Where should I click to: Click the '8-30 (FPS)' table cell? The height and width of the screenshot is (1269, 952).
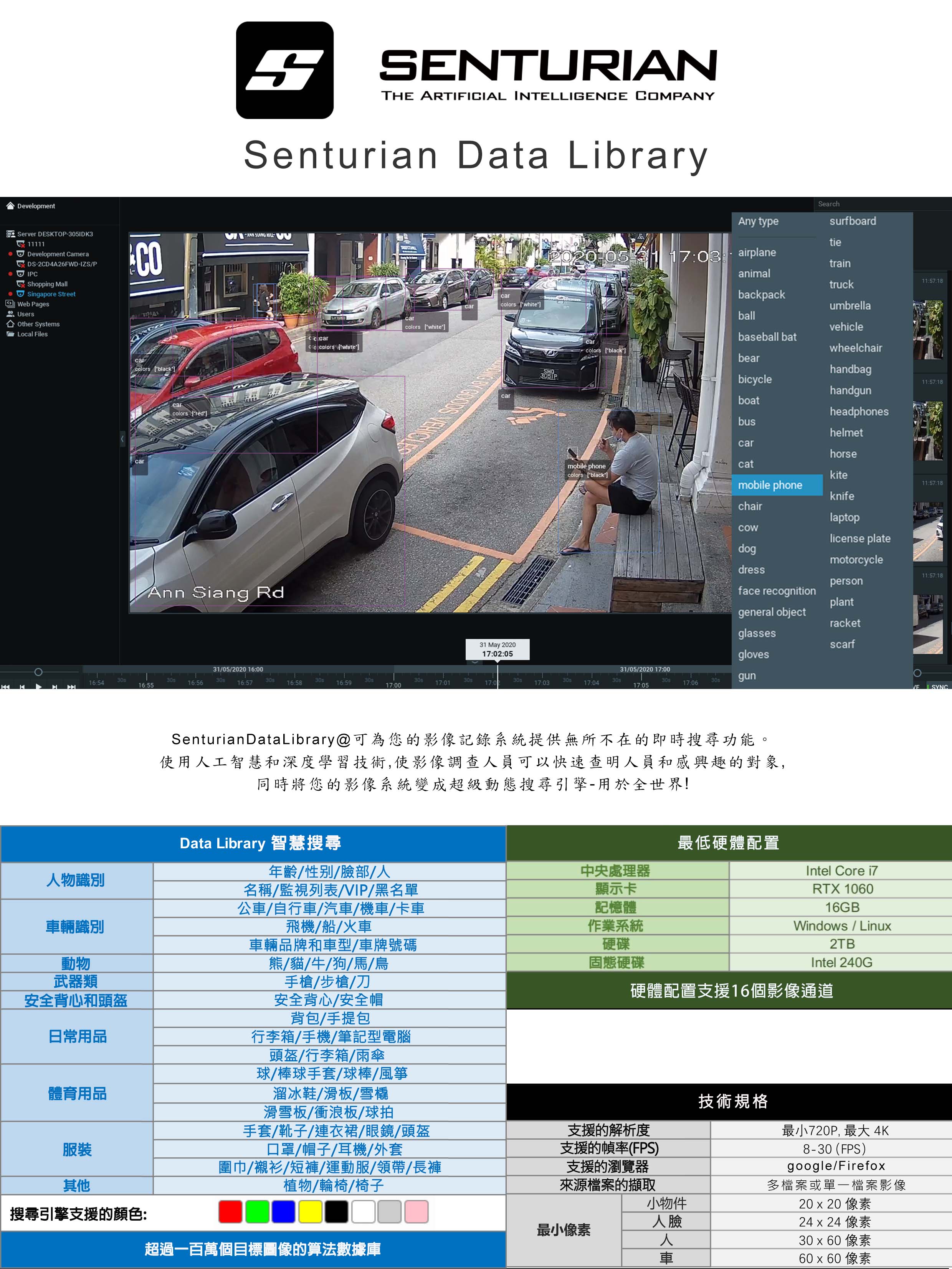pyautogui.click(x=831, y=1148)
